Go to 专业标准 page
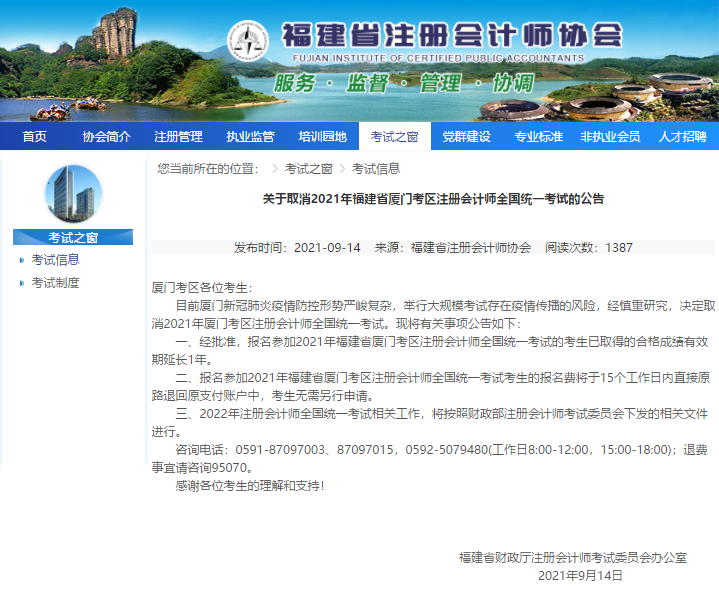The image size is (719, 599). click(x=538, y=136)
